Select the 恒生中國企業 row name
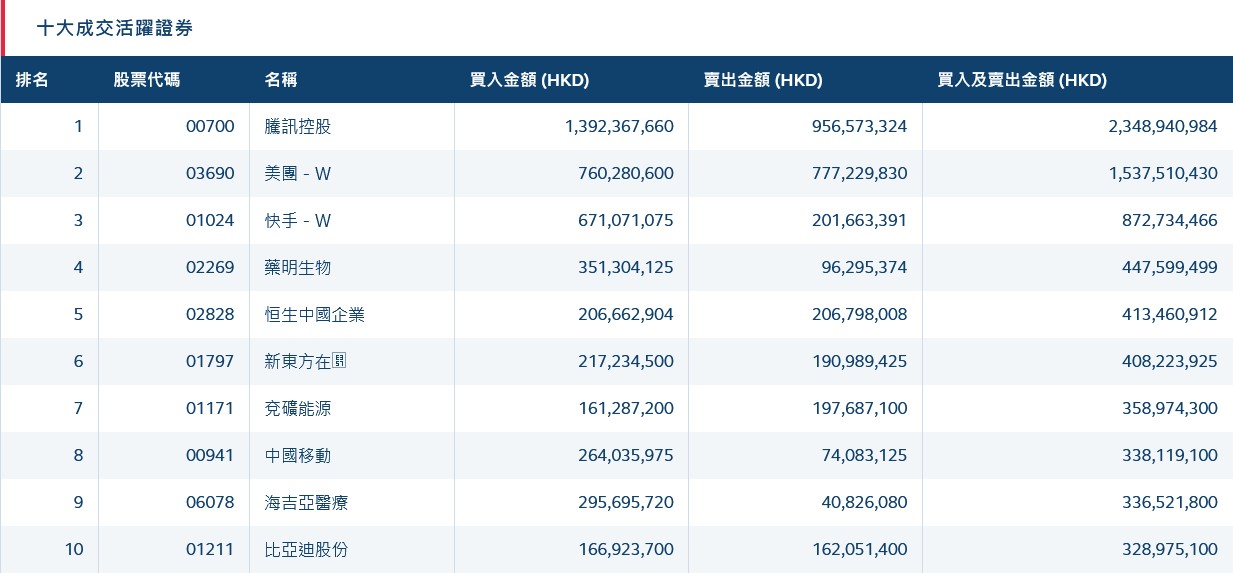 tap(315, 315)
